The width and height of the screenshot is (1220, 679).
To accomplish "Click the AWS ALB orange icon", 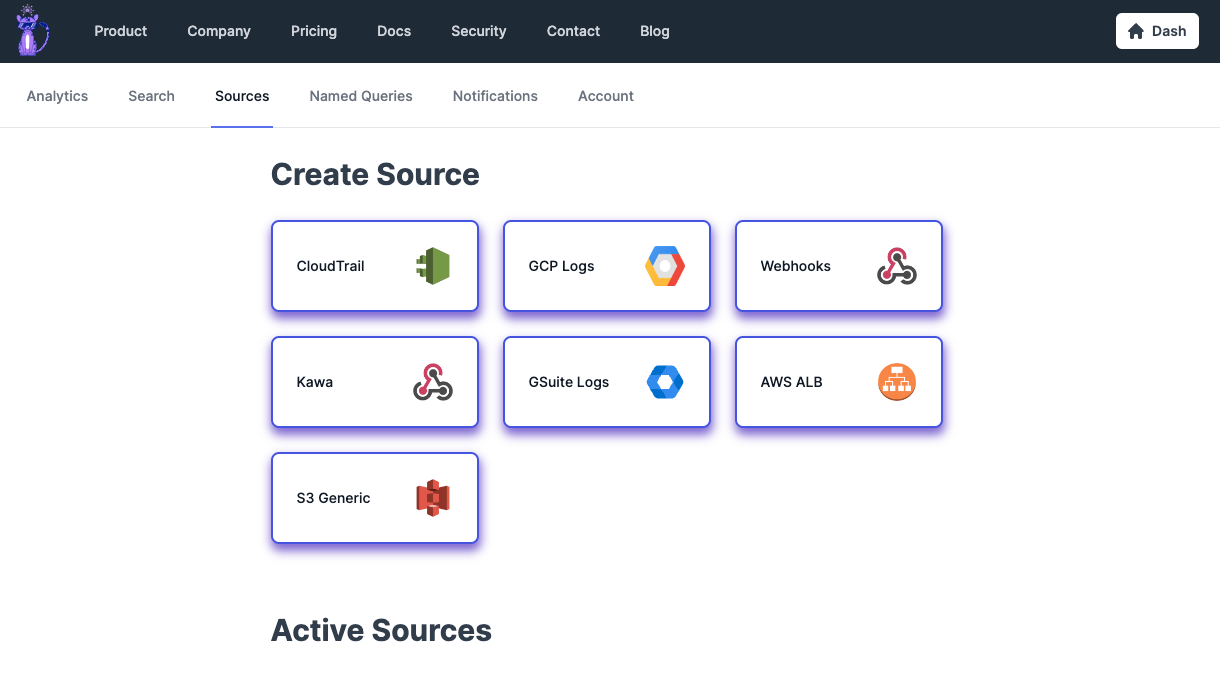I will [897, 382].
